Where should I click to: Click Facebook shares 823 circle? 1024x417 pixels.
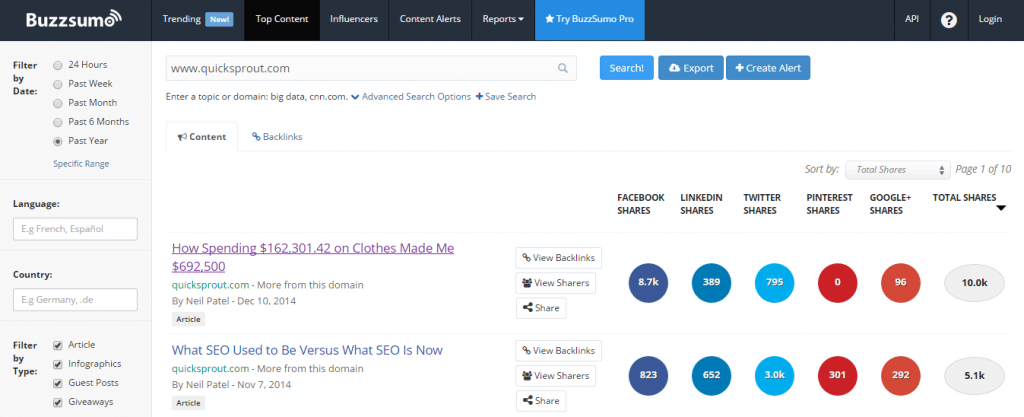(648, 375)
